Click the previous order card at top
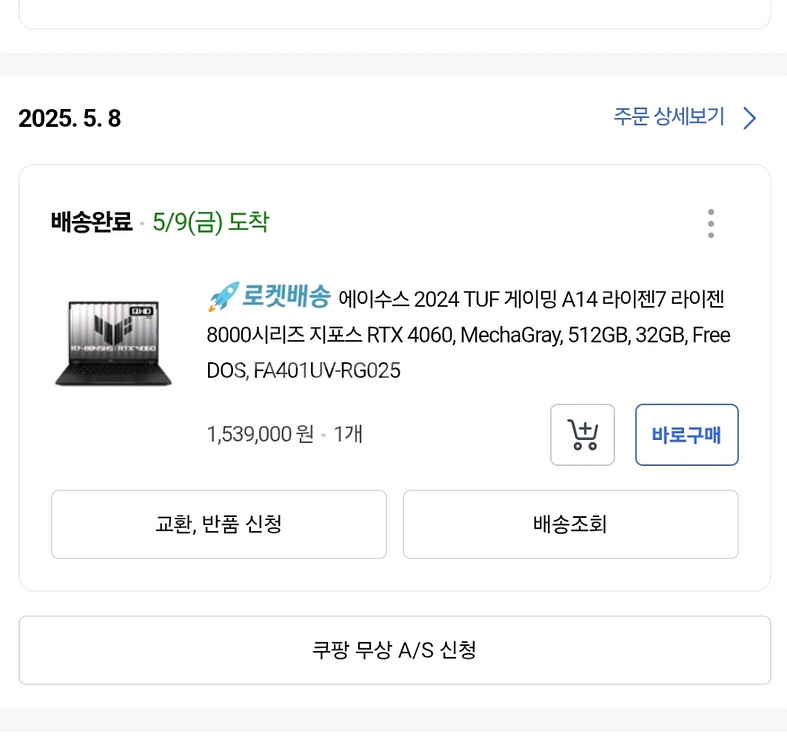The image size is (787, 750). [394, 13]
